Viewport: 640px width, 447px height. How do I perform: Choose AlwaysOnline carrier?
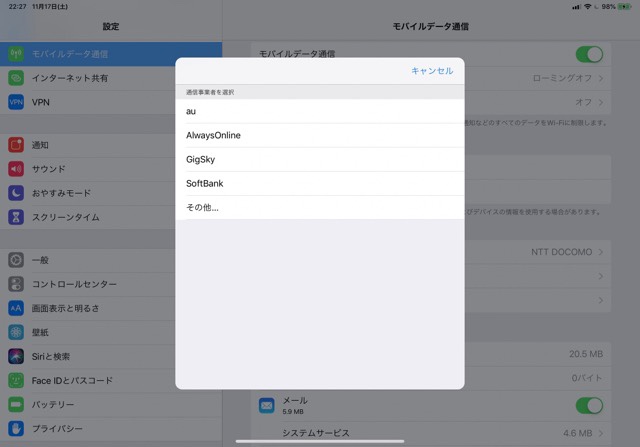tap(320, 136)
